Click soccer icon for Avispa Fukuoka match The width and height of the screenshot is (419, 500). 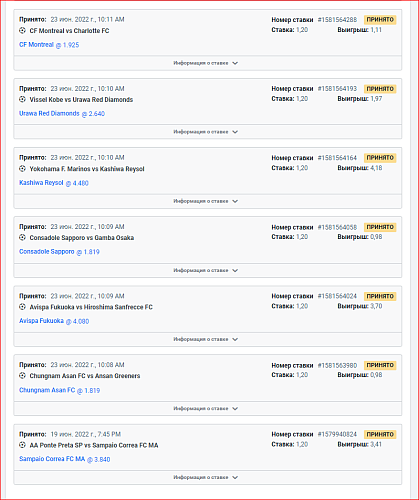22,307
